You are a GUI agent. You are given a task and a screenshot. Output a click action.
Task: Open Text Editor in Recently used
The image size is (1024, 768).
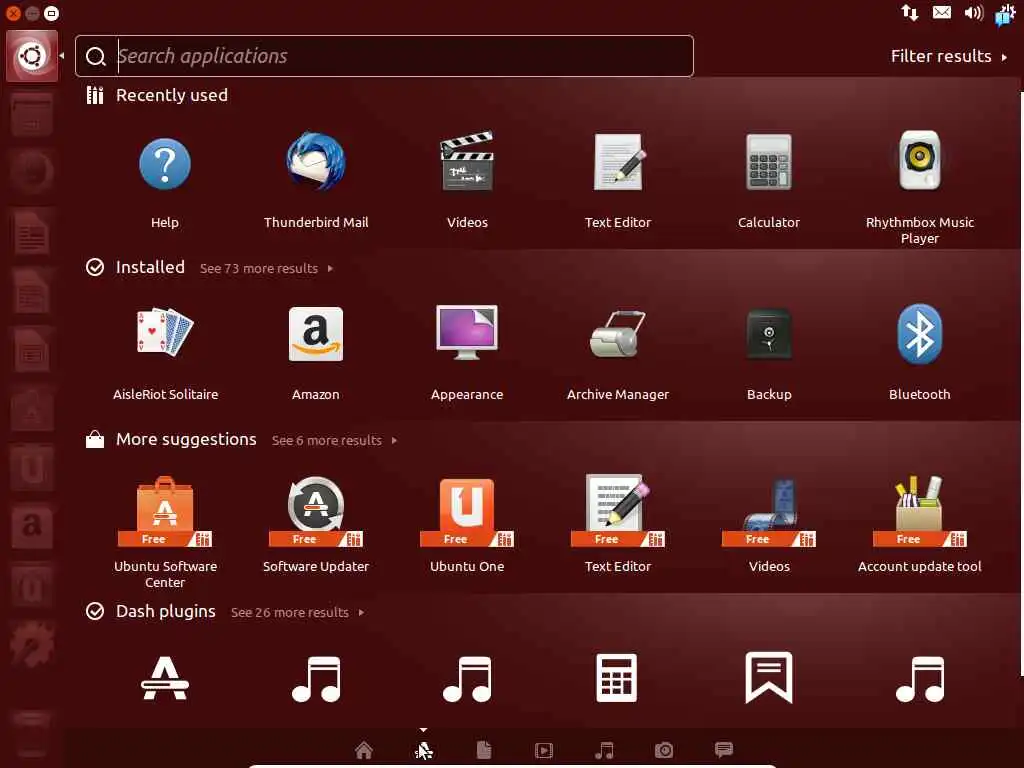618,162
